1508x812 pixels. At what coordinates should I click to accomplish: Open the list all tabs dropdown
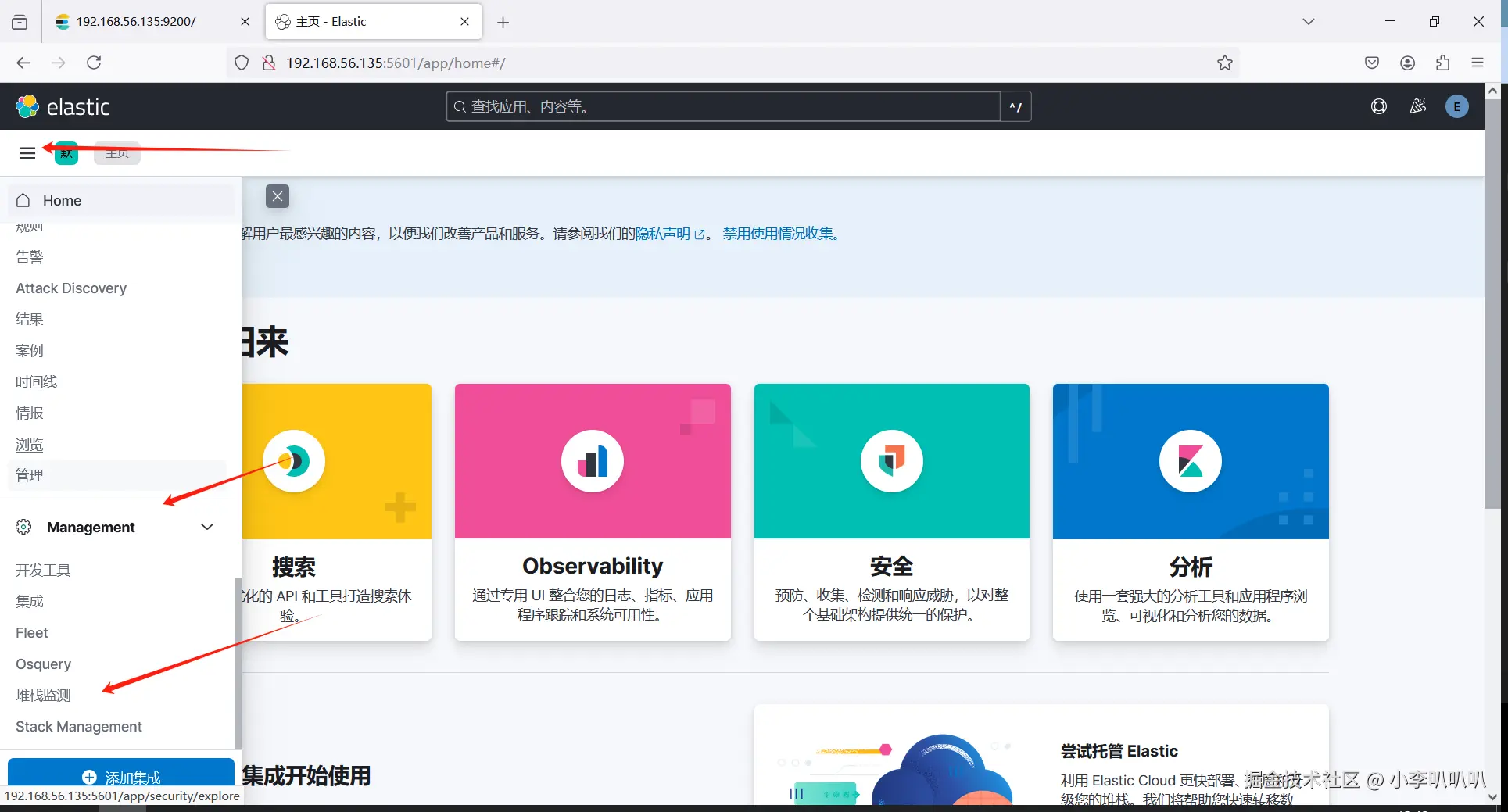coord(1309,22)
